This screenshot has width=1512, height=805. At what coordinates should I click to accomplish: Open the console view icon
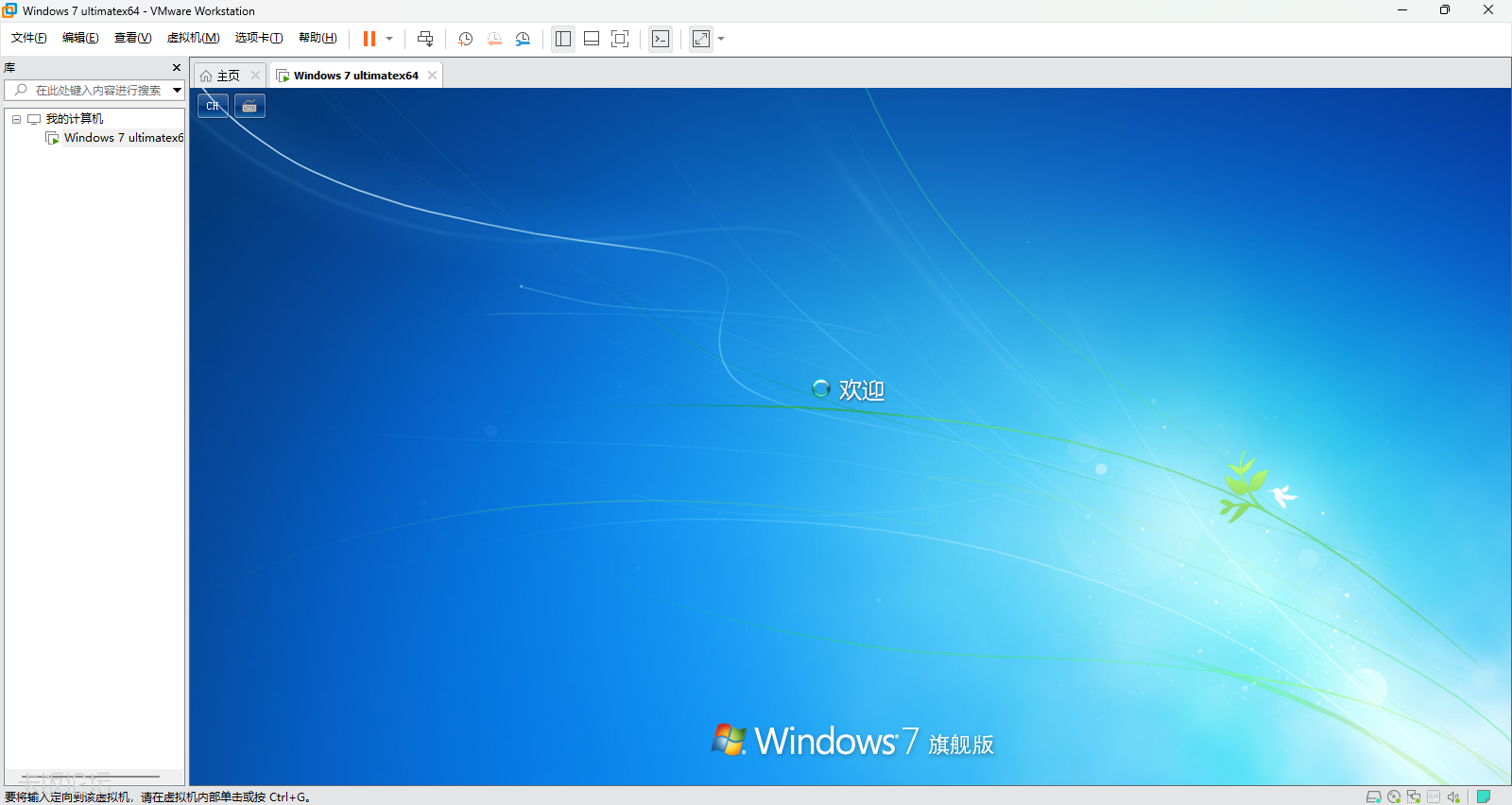click(x=661, y=39)
